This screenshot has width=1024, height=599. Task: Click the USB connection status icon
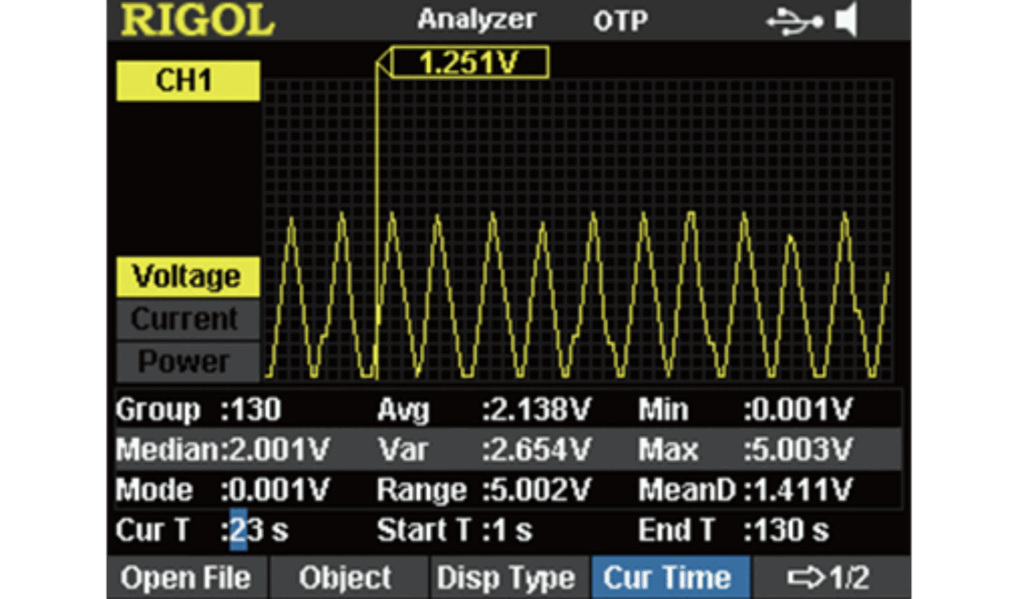pyautogui.click(x=794, y=21)
